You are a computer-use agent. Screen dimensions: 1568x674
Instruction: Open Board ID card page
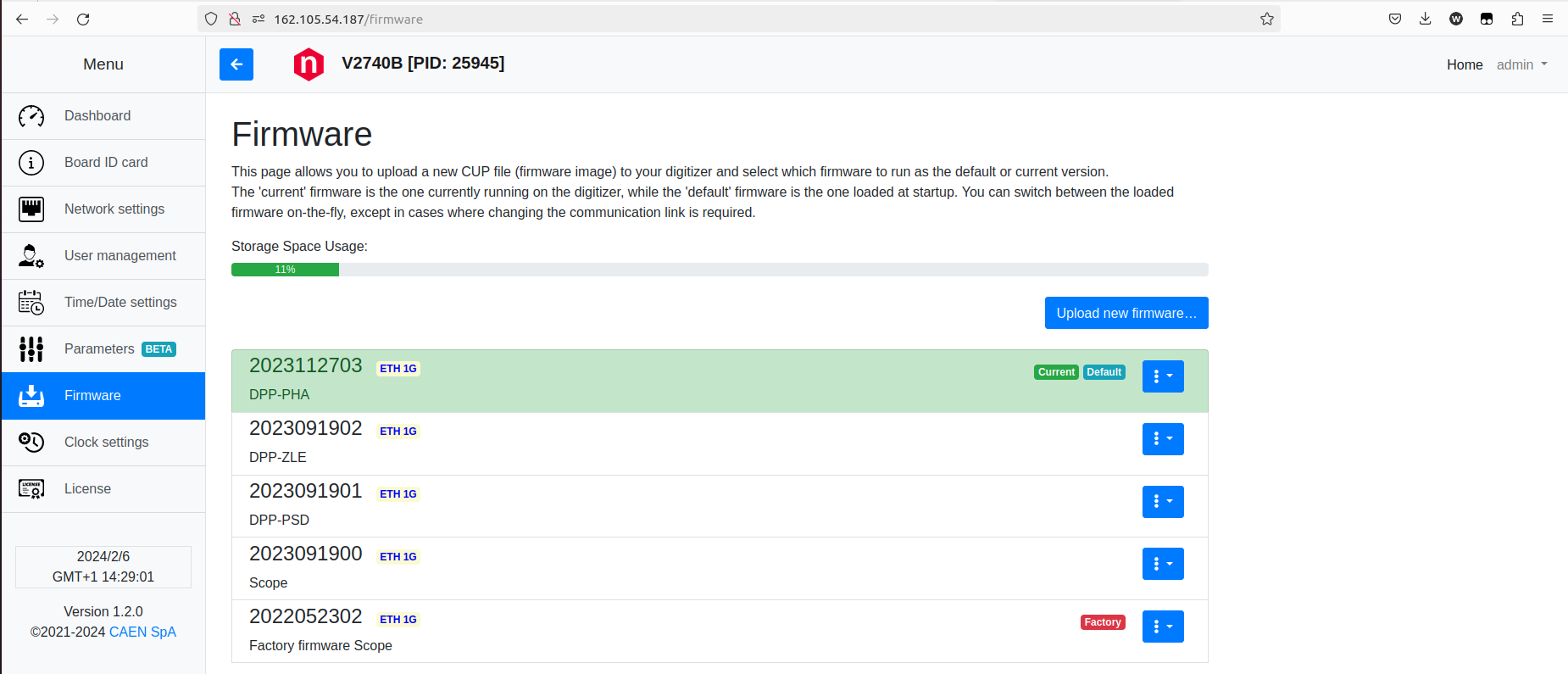click(103, 163)
